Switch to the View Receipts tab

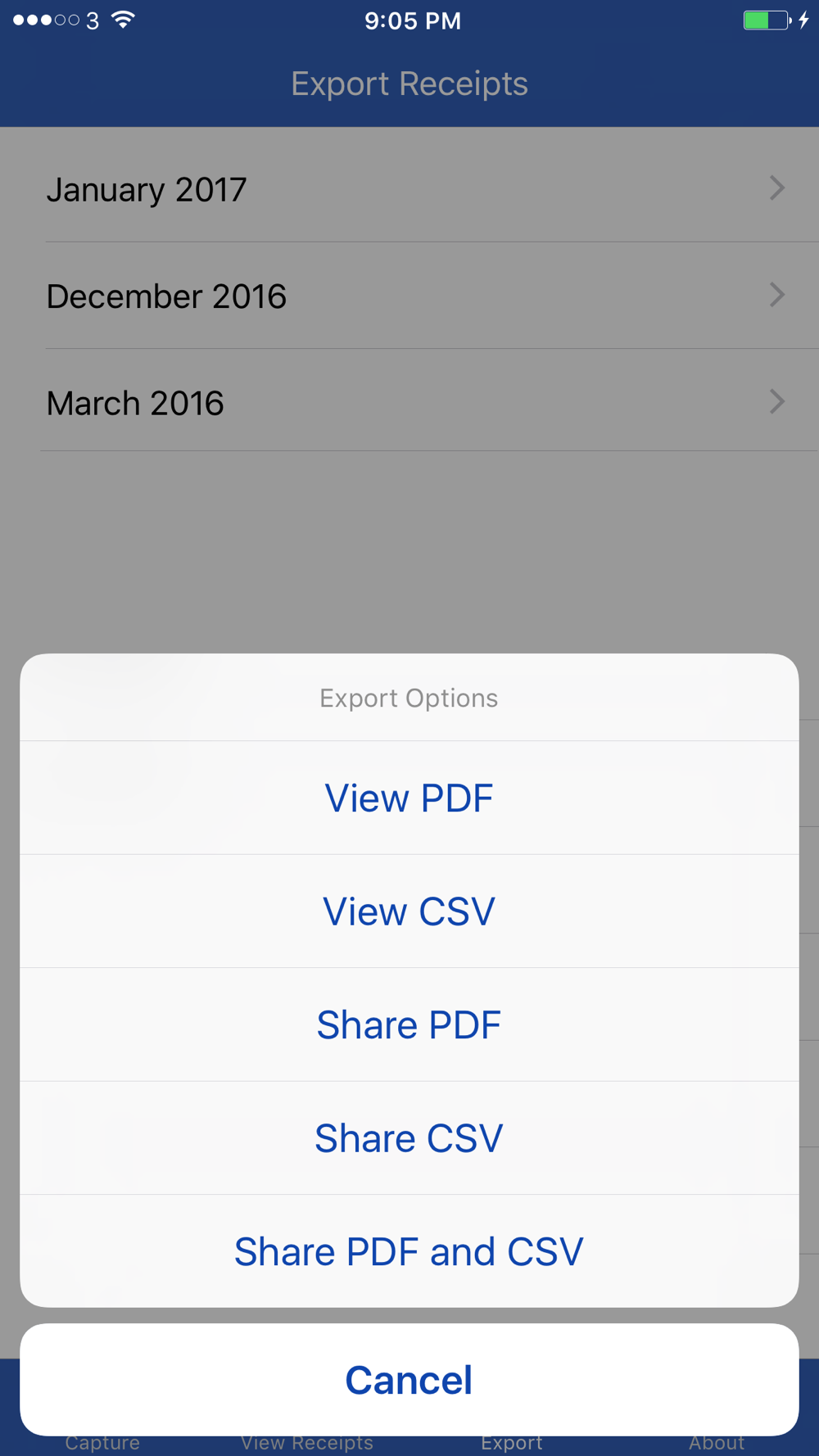307,1443
